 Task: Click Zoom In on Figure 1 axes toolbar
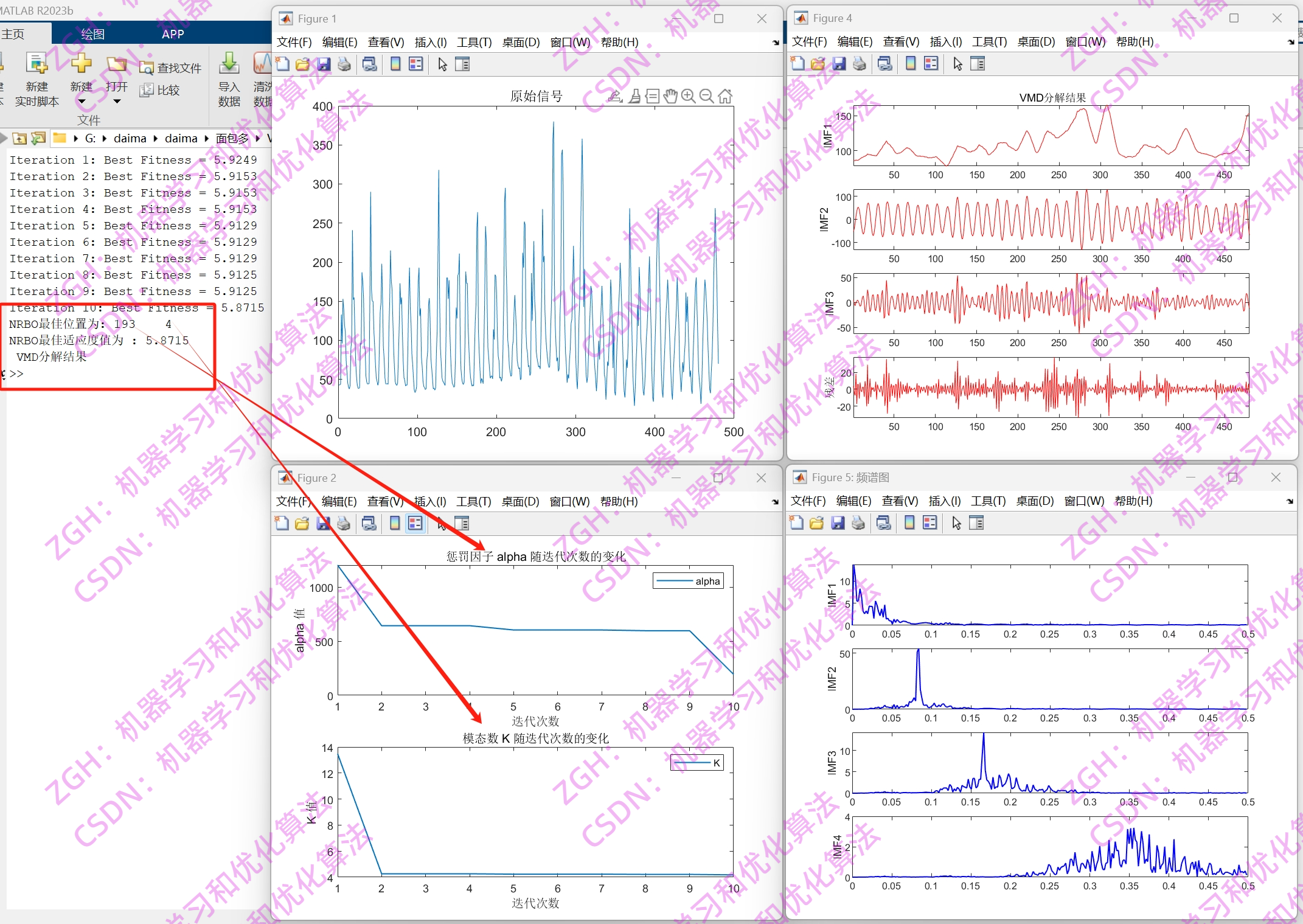[688, 96]
